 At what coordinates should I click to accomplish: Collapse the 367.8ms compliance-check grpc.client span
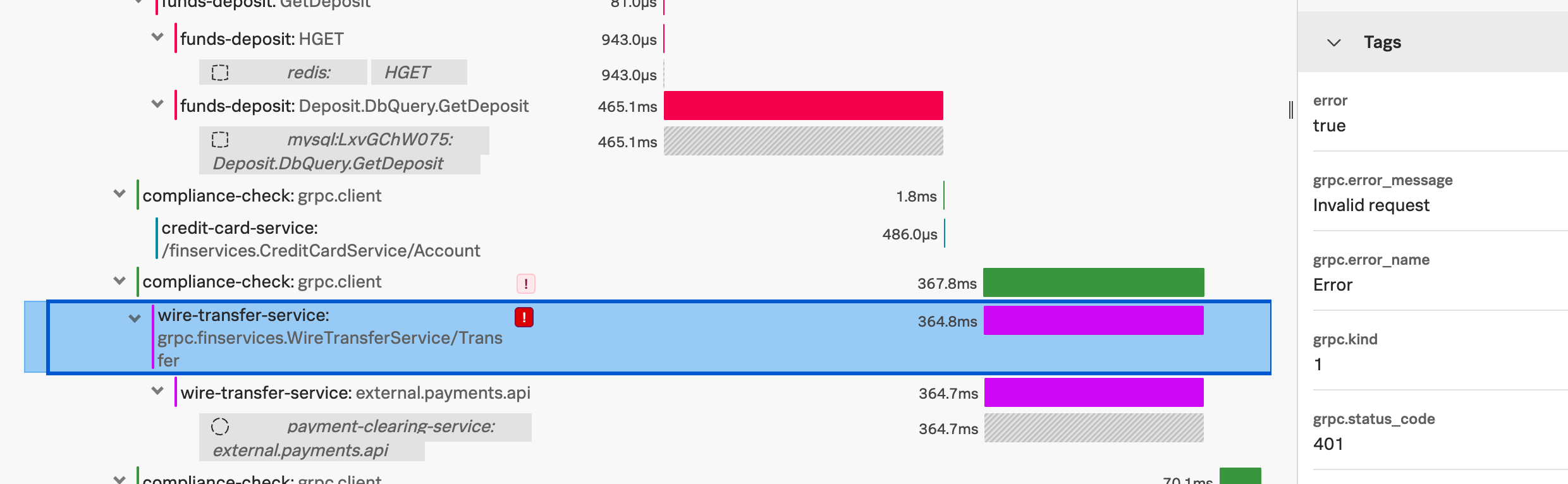119,281
